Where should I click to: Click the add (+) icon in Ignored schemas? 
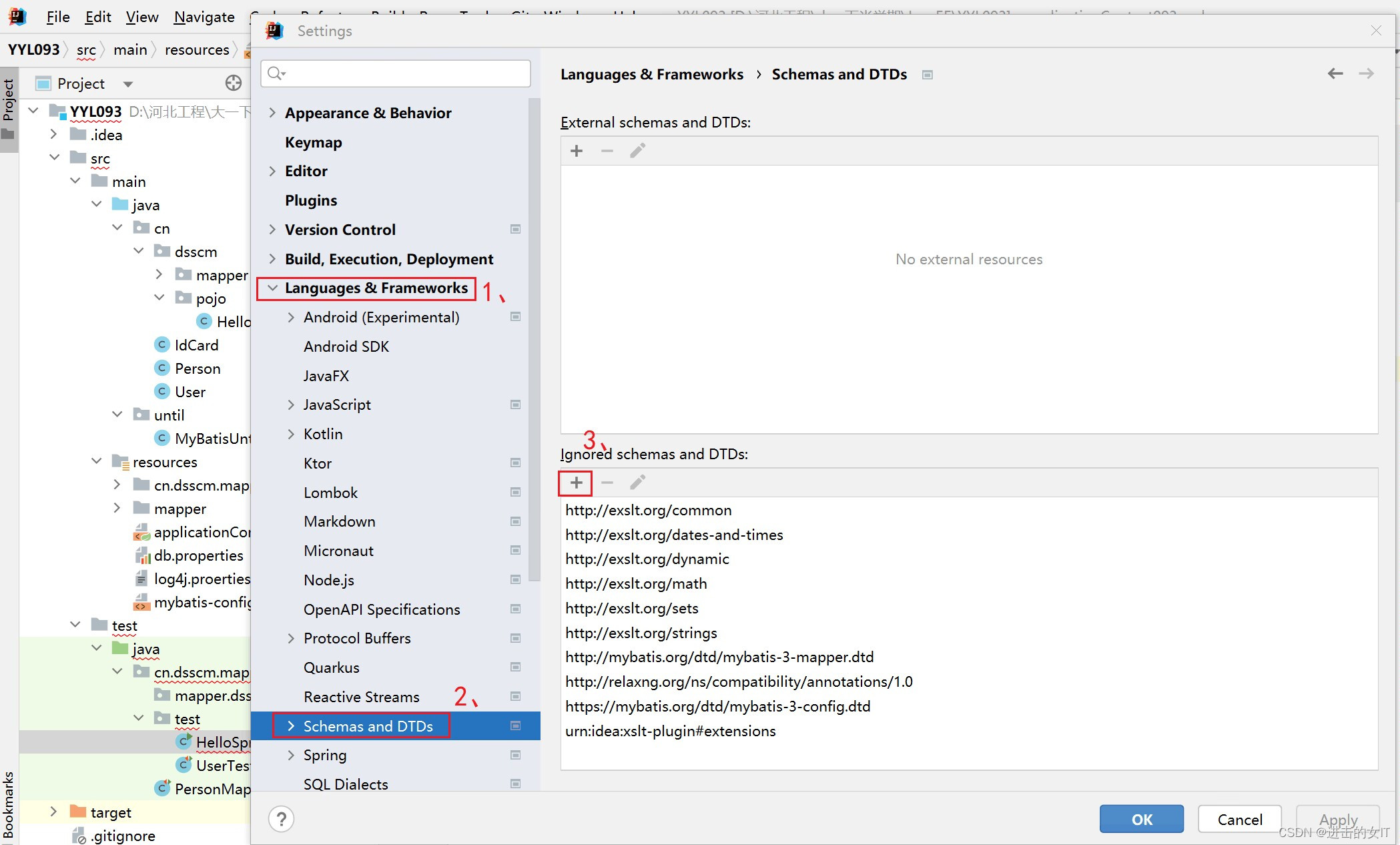pos(577,483)
